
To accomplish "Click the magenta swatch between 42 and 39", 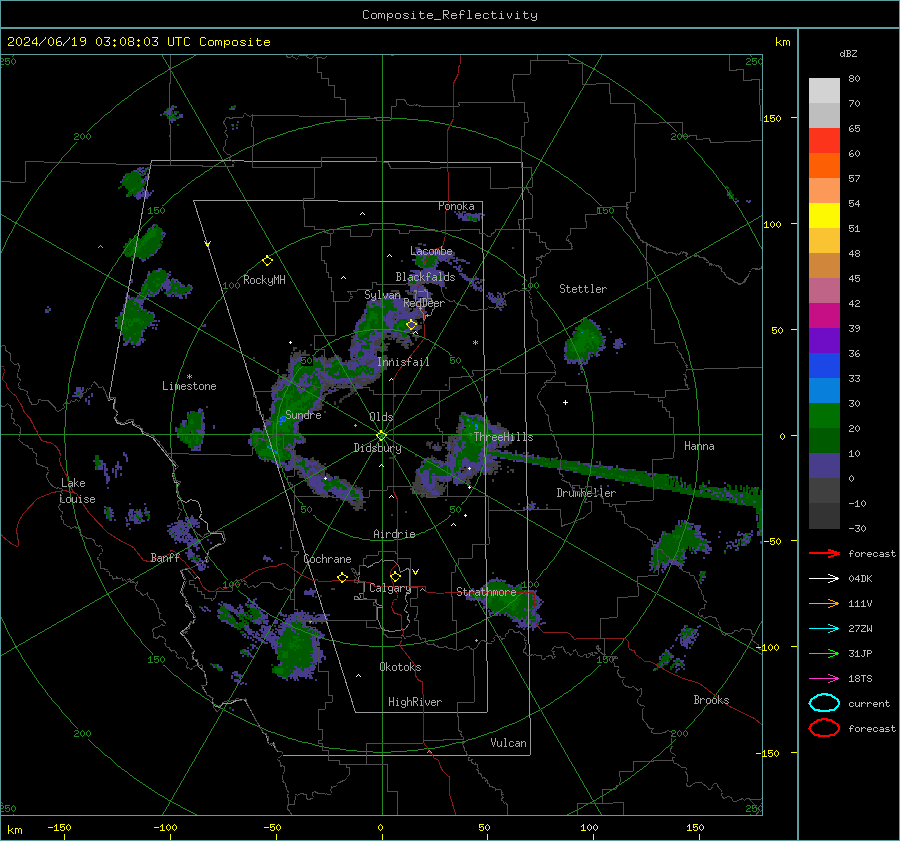I will (x=824, y=316).
